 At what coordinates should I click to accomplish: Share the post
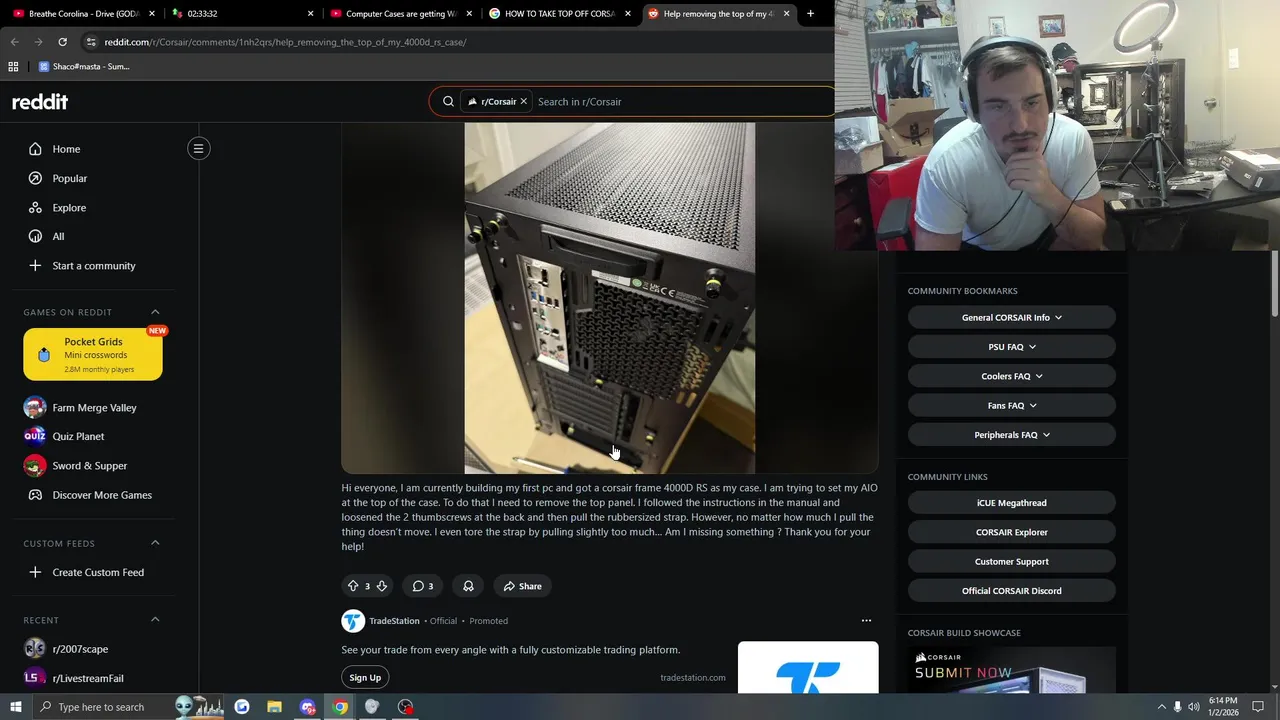click(x=522, y=586)
